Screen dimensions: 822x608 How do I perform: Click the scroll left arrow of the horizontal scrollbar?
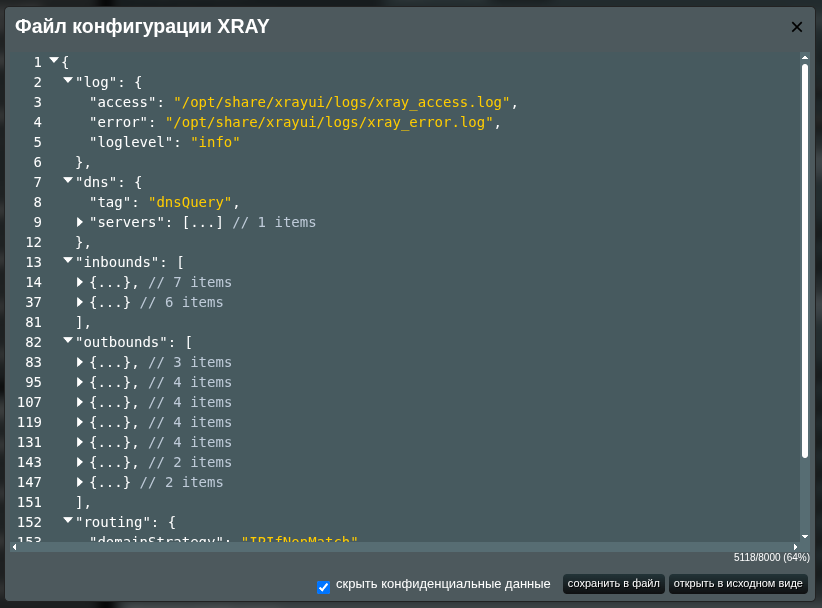pos(14,547)
